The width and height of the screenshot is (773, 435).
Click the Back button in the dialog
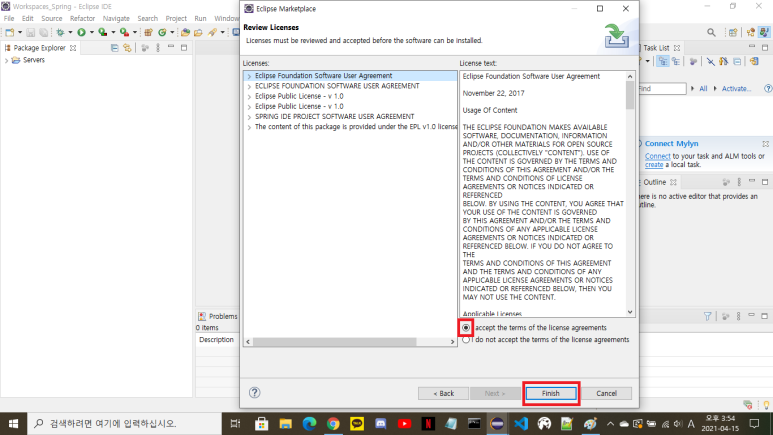443,393
